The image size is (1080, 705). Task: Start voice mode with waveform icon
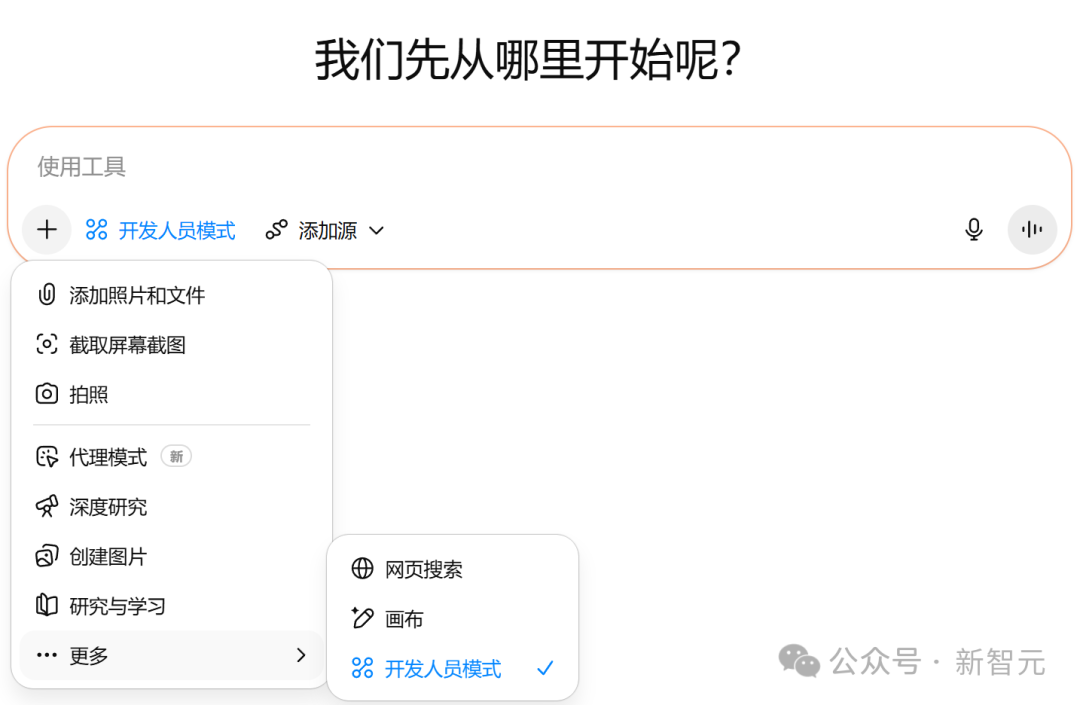coord(1032,230)
